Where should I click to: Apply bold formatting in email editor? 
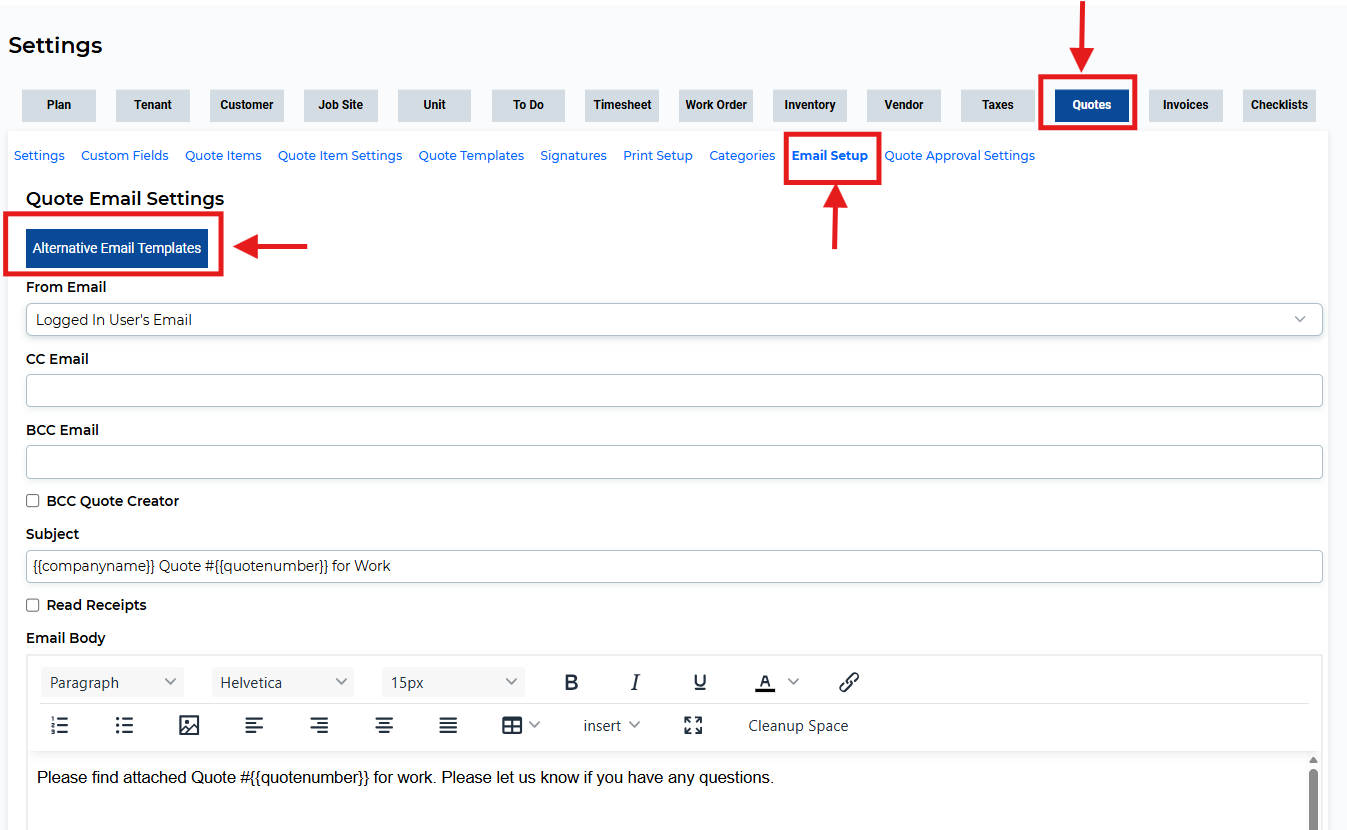point(572,683)
